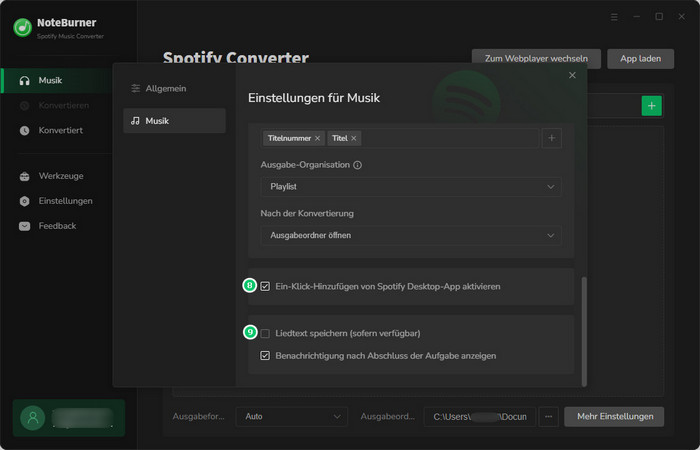Click the toolbox icon beside Werkzeuge

(x=25, y=176)
